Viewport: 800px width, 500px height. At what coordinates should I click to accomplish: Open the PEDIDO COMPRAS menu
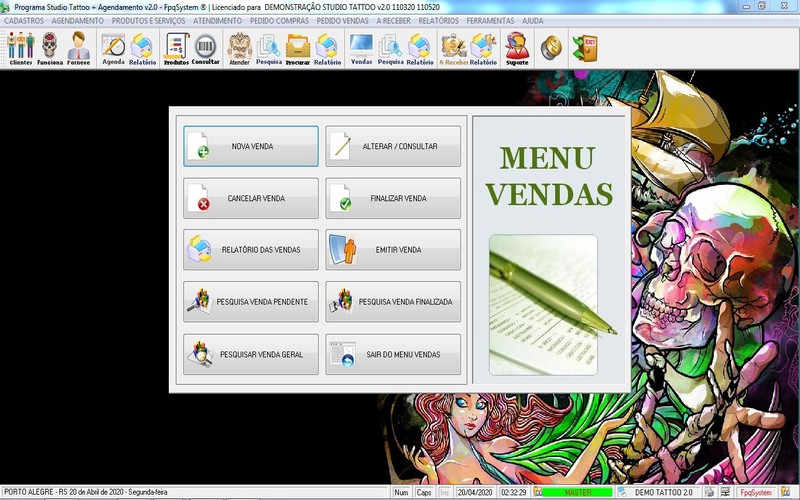279,21
